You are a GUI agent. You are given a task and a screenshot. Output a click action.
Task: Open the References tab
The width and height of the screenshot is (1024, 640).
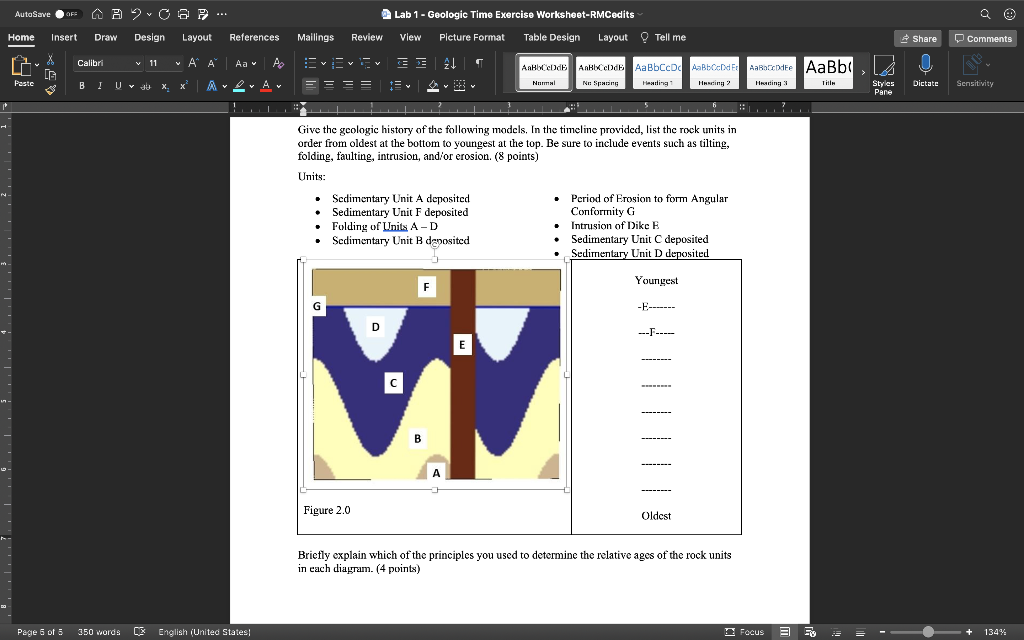pos(254,37)
